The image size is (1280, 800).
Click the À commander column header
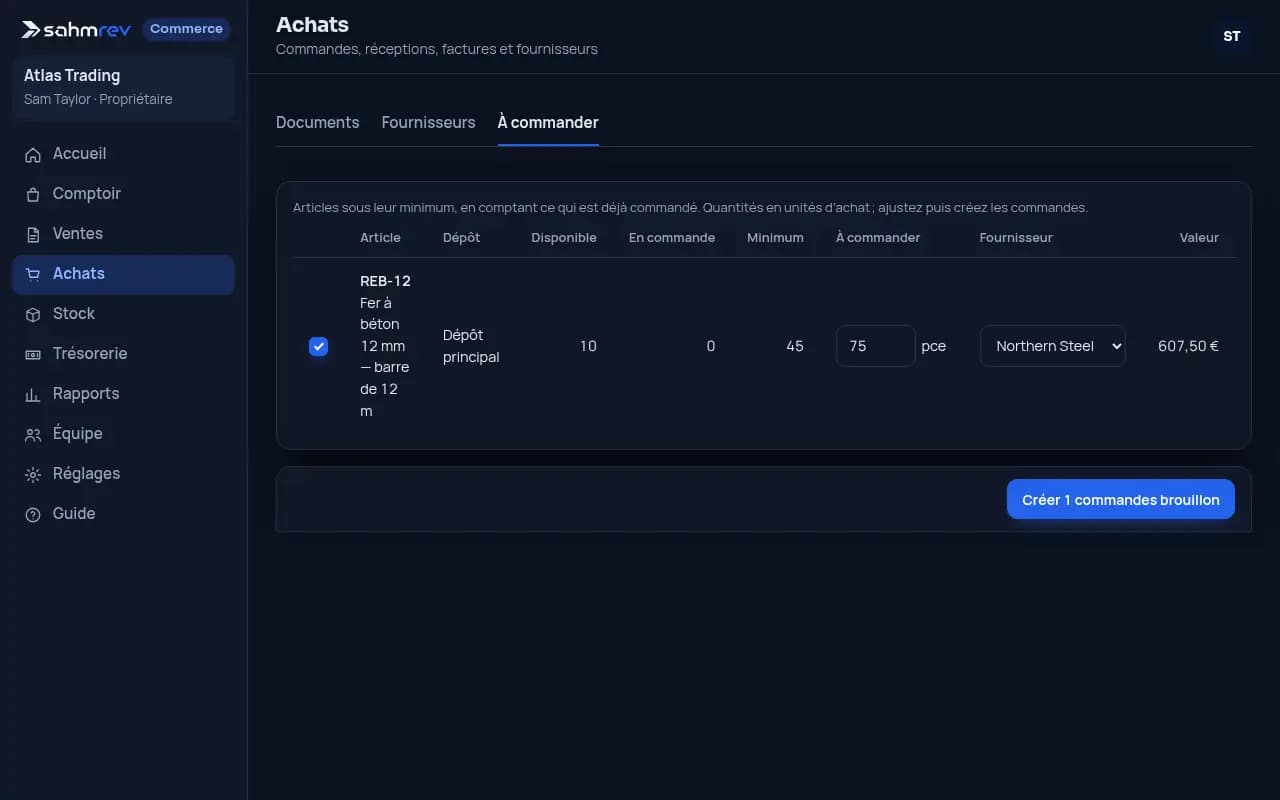tap(878, 237)
